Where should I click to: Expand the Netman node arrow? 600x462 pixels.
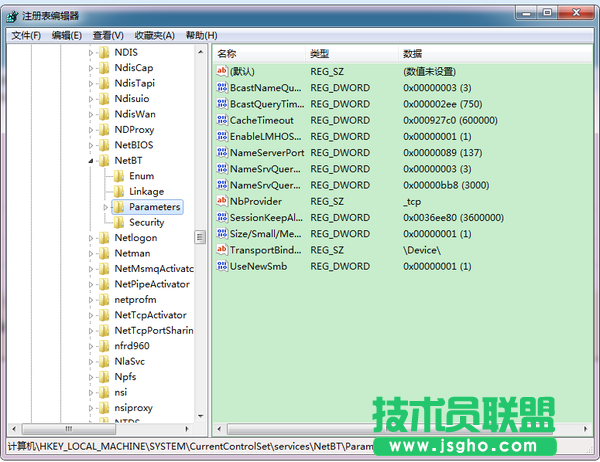(91, 253)
